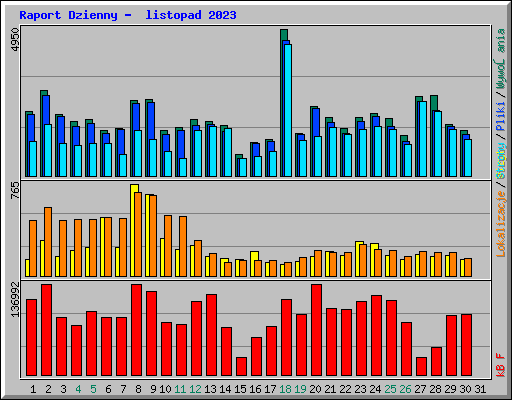Screen dimensions: 512x400
Task: Click day label 15 on the x-axis
Action: click(240, 389)
